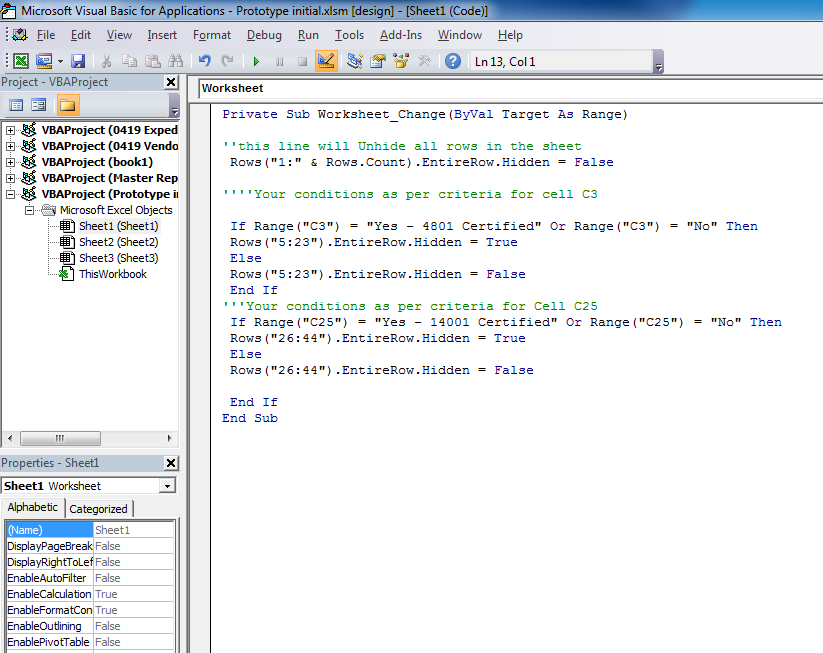The height and width of the screenshot is (653, 823).
Task: Close the Project - VBAProject pane
Action: click(x=171, y=82)
